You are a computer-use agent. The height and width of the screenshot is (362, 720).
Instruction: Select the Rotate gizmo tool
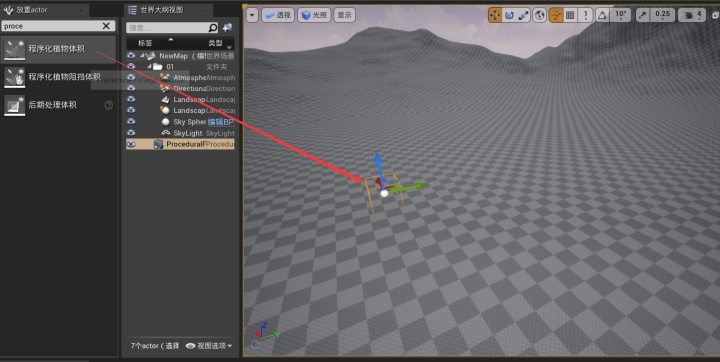pos(509,15)
